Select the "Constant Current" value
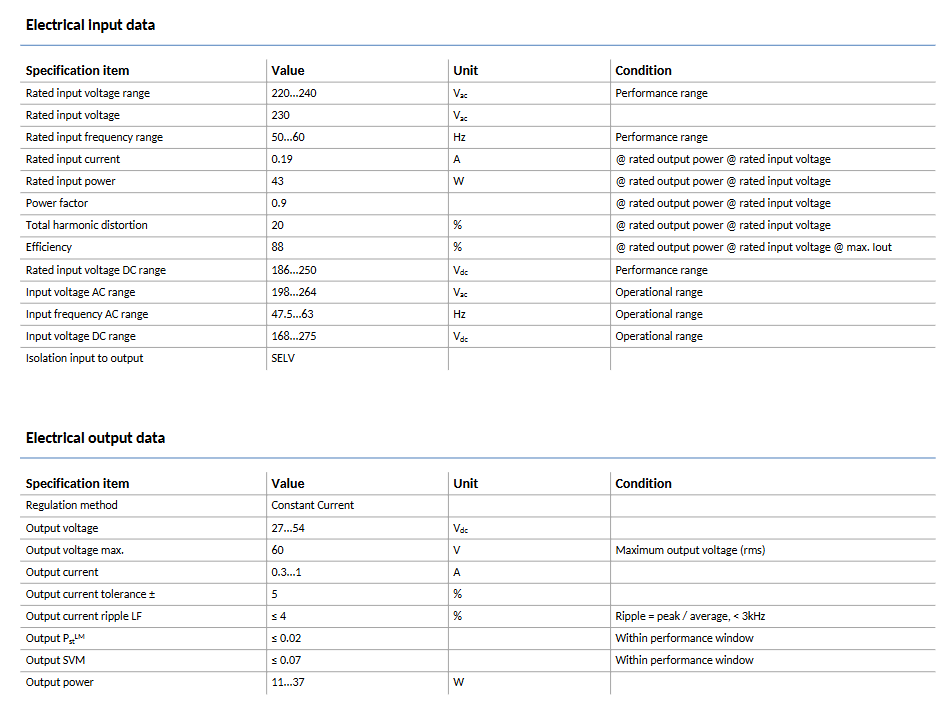 click(x=312, y=505)
